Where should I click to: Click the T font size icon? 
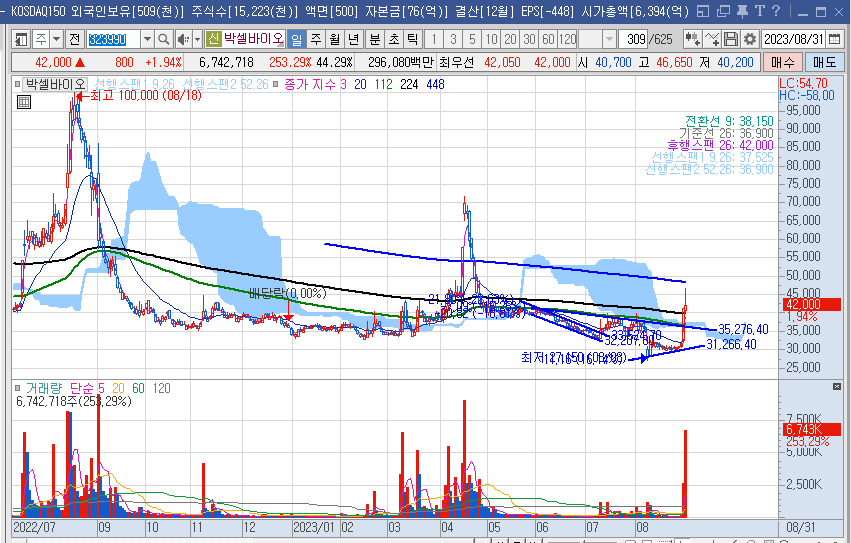pyautogui.click(x=760, y=11)
